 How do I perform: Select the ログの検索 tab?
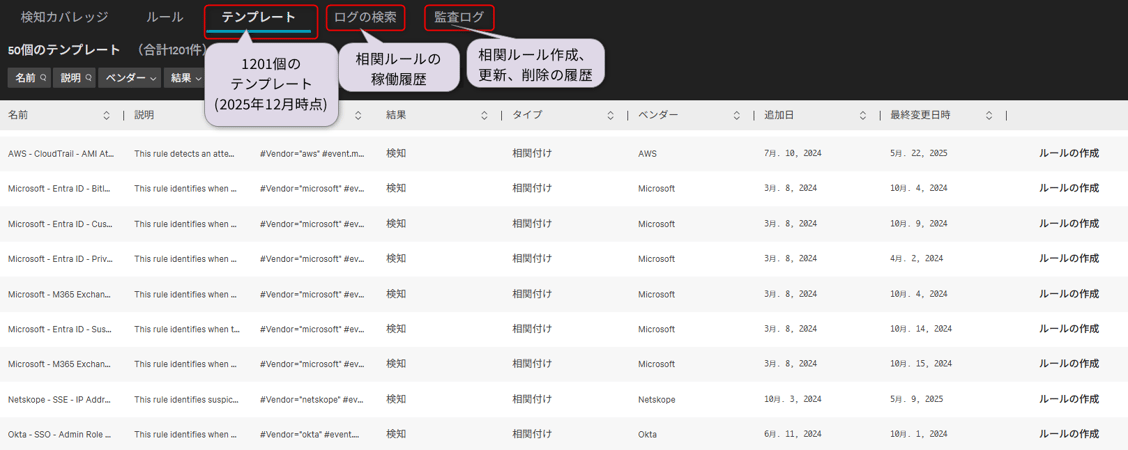pos(365,17)
